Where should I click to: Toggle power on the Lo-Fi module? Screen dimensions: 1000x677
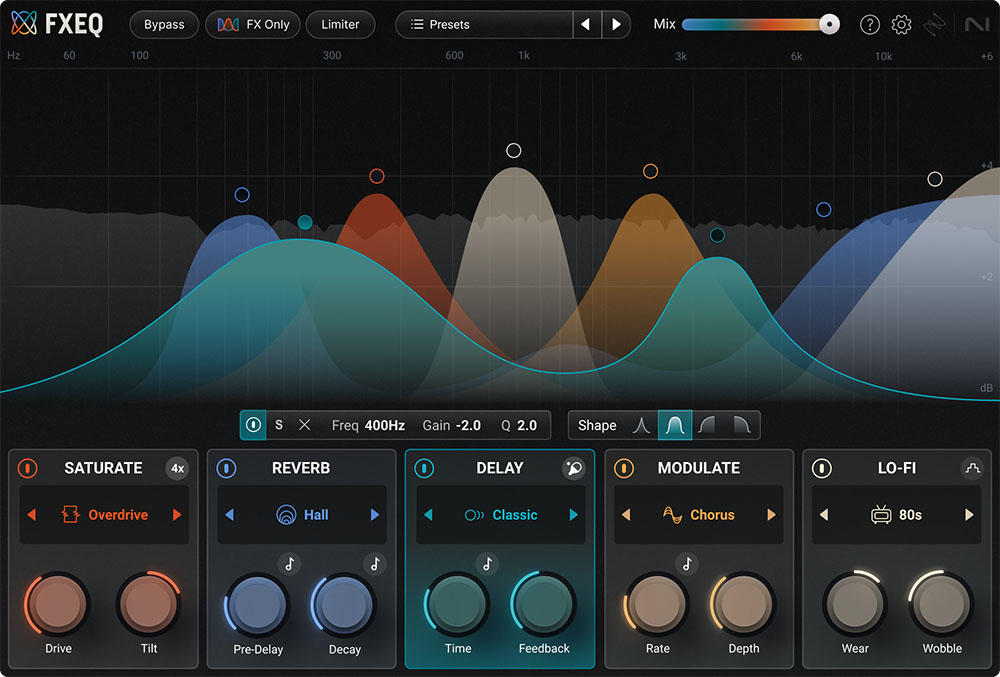coord(820,467)
